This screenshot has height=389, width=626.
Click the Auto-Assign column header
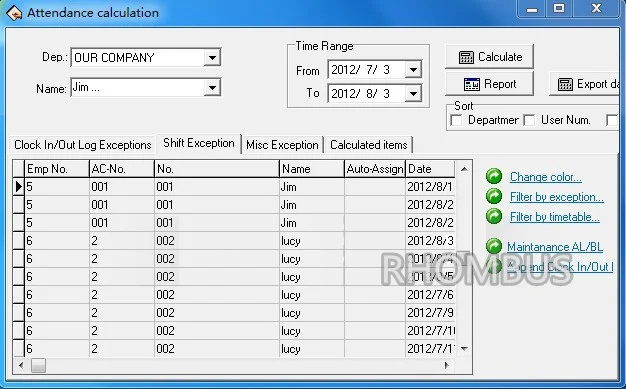375,169
